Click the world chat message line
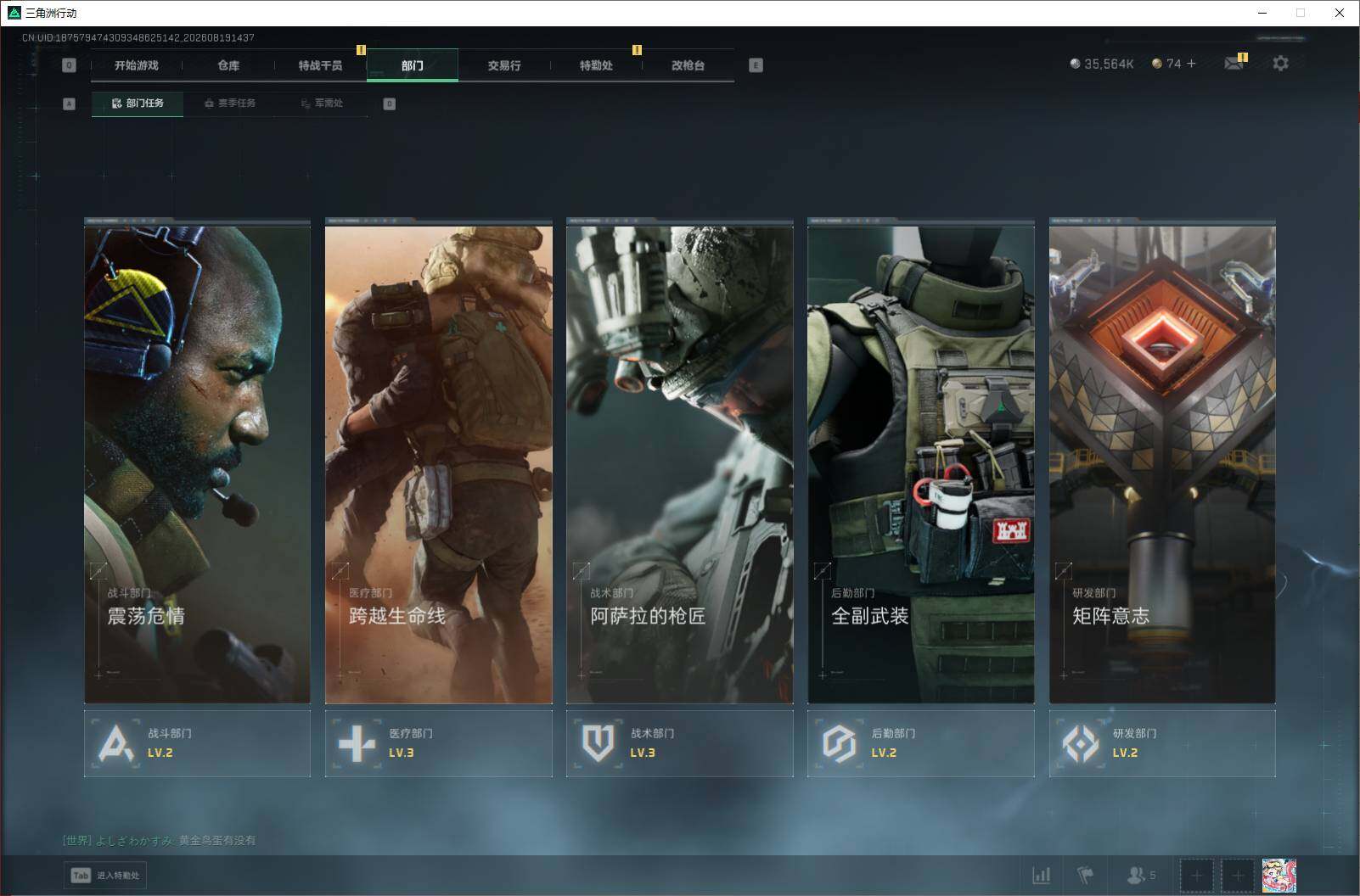This screenshot has height=896, width=1360. tap(159, 840)
